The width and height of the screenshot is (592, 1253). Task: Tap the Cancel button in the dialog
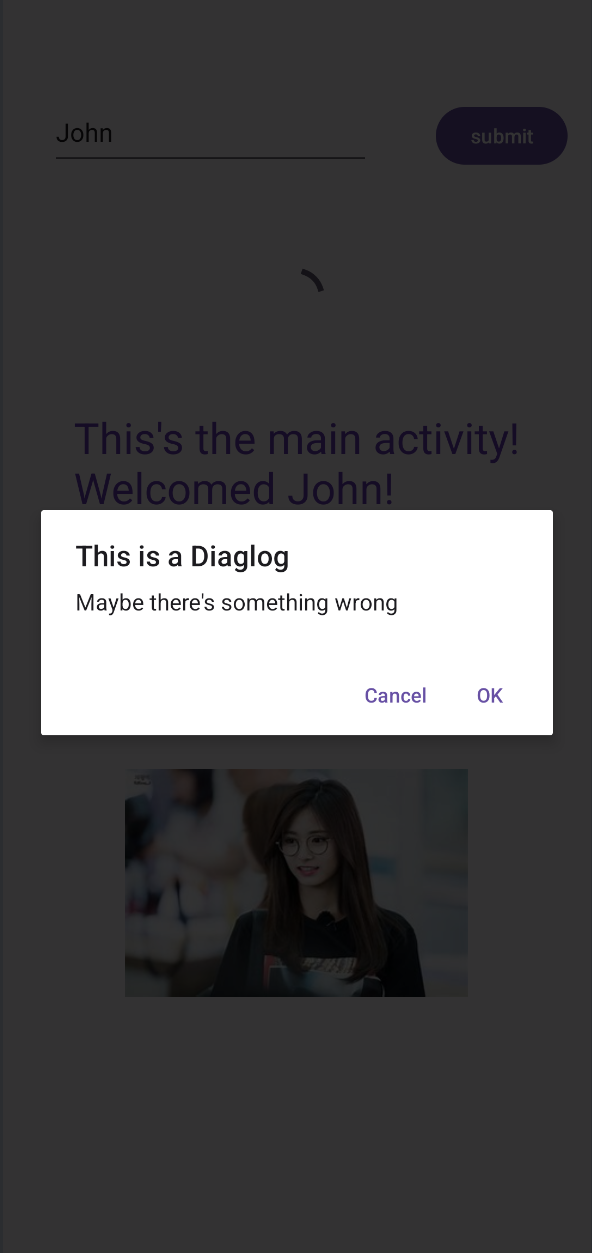[x=395, y=695]
